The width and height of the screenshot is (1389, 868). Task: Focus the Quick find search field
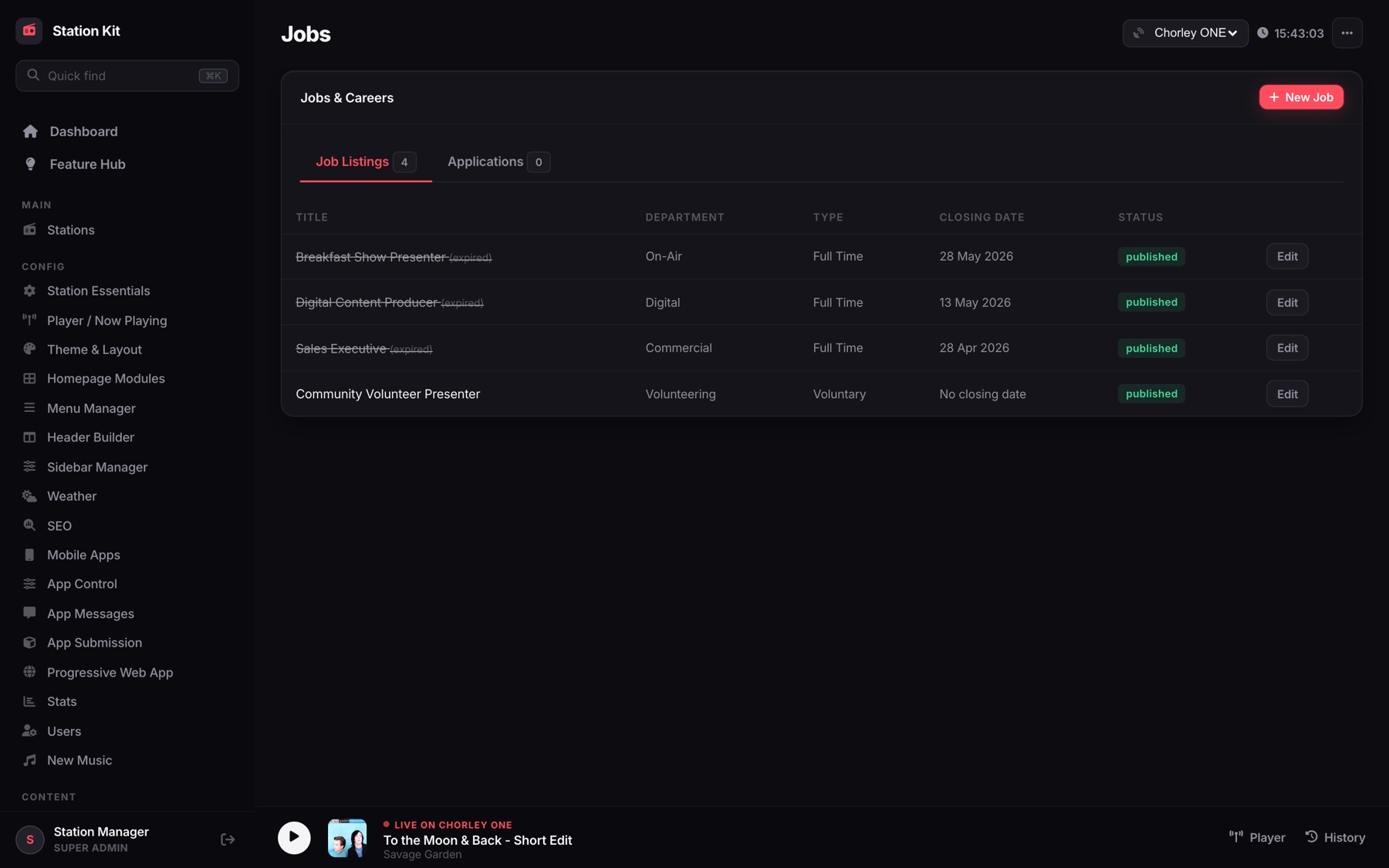tap(127, 76)
